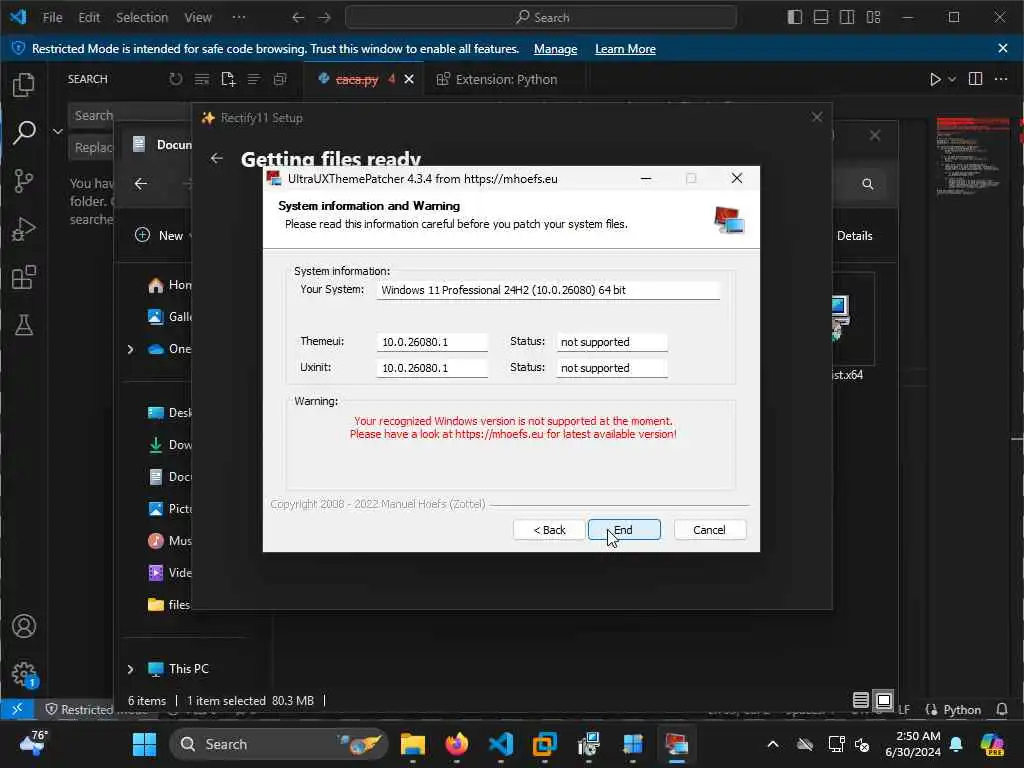The height and width of the screenshot is (768, 1024).
Task: Toggle panel layout icon
Action: pos(820,17)
